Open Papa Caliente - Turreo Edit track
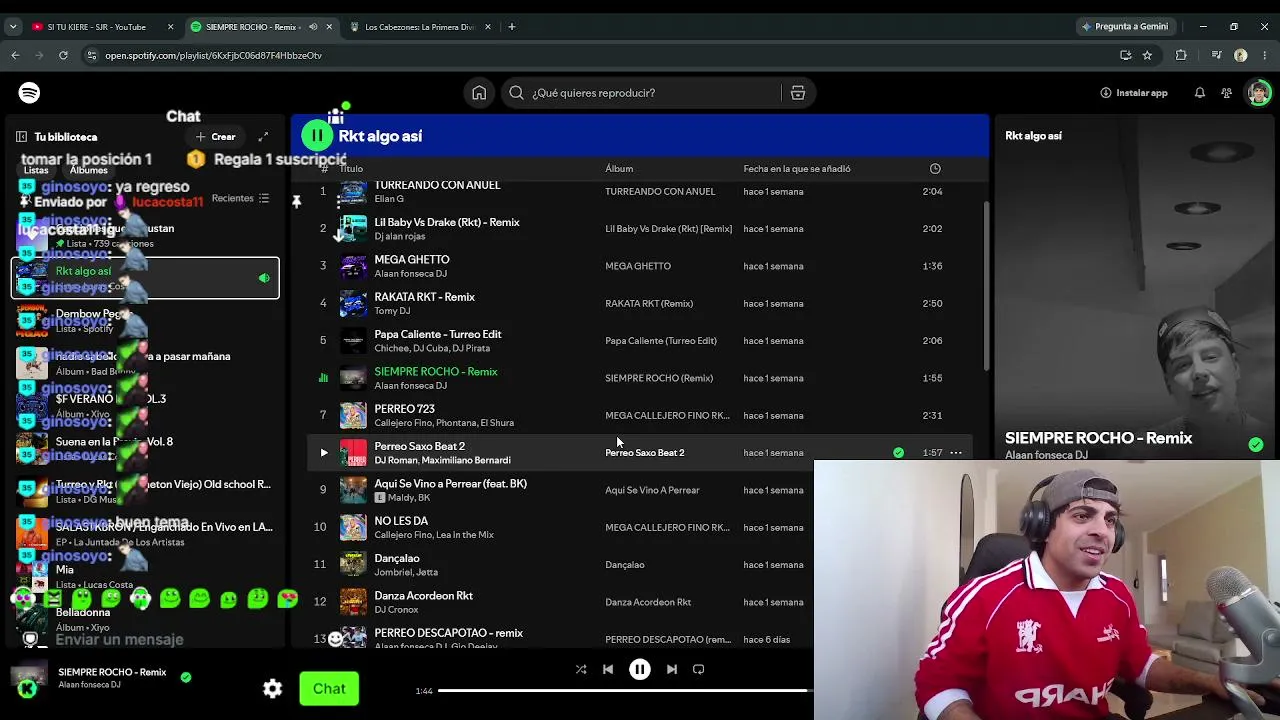1280x720 pixels. point(438,334)
